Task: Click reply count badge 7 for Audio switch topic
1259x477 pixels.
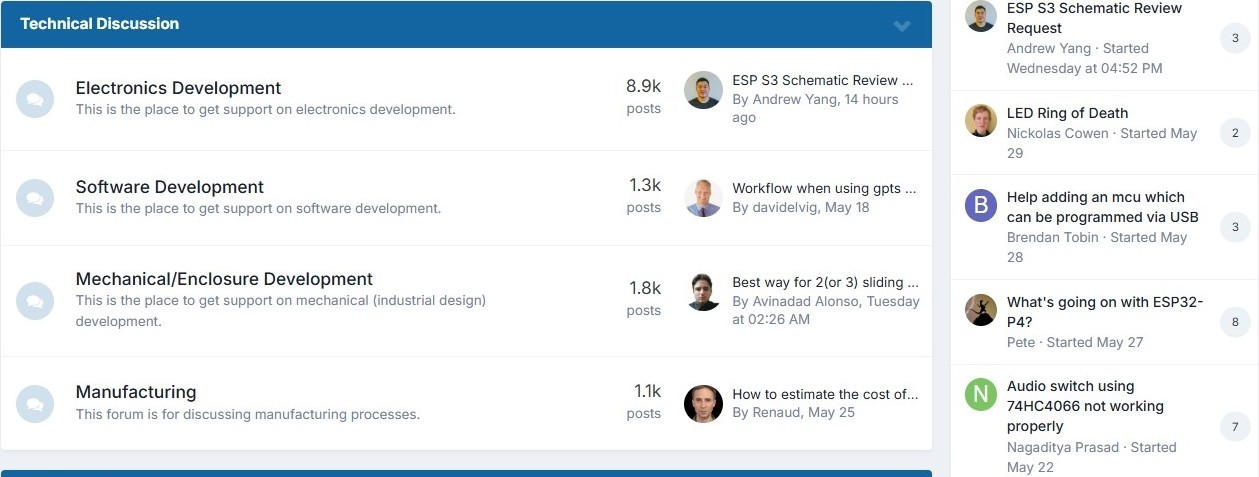Action: click(1235, 427)
